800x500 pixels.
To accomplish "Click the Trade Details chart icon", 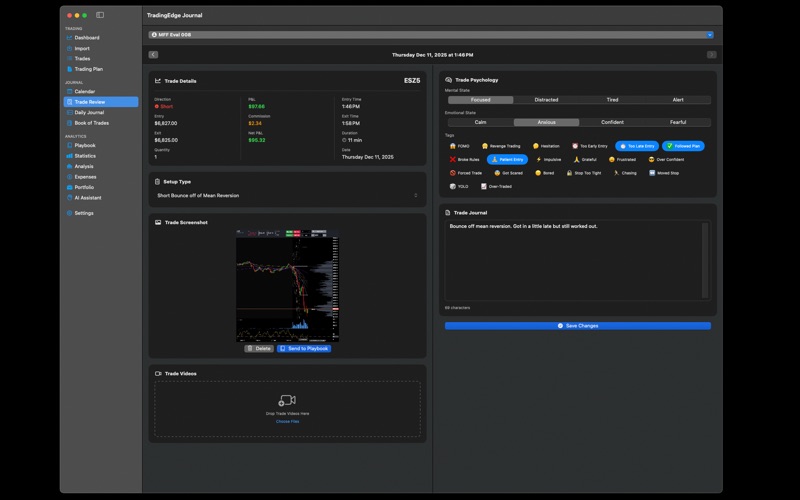I will (x=158, y=81).
